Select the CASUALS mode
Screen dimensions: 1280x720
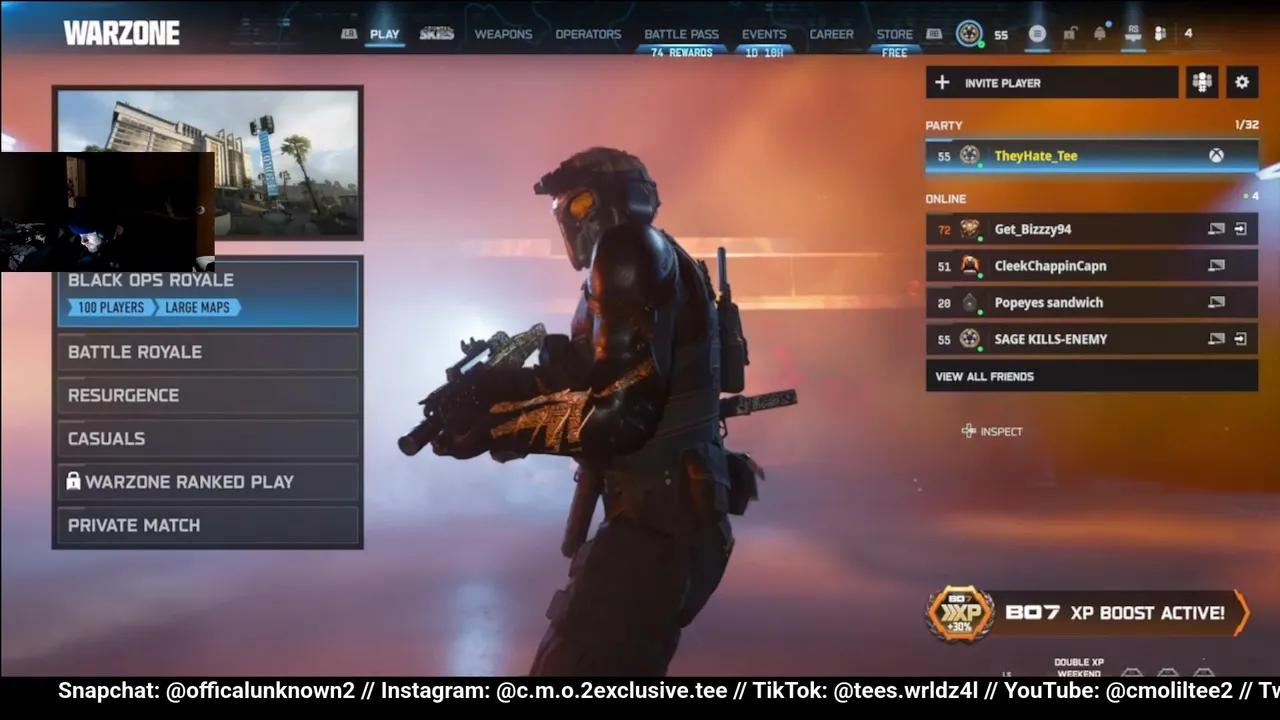click(207, 438)
